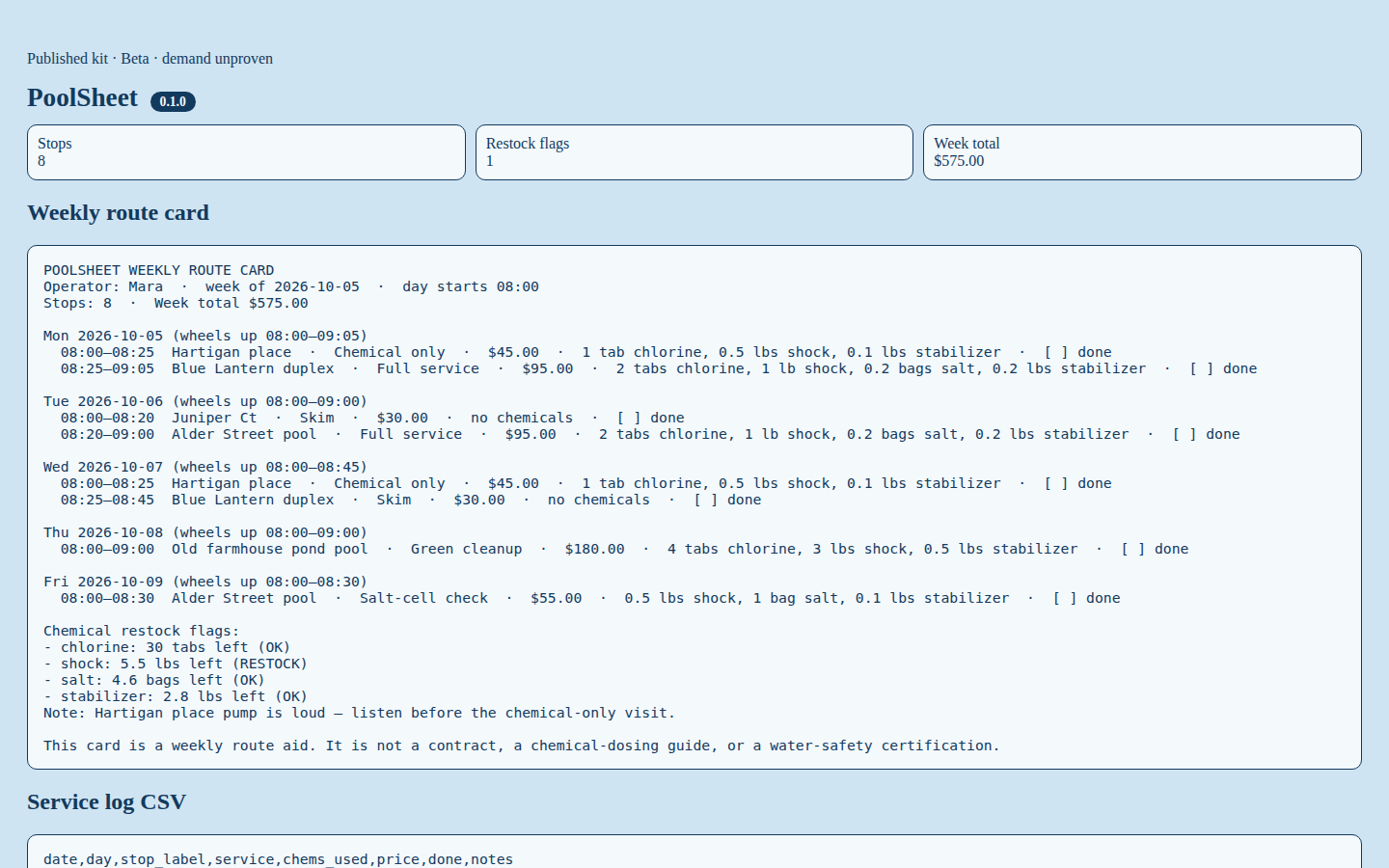Click the Old farmhouse pond pool row

pos(625,549)
